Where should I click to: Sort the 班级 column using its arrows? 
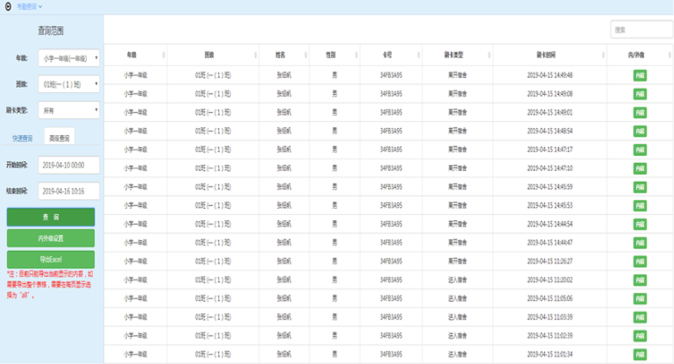(x=255, y=55)
